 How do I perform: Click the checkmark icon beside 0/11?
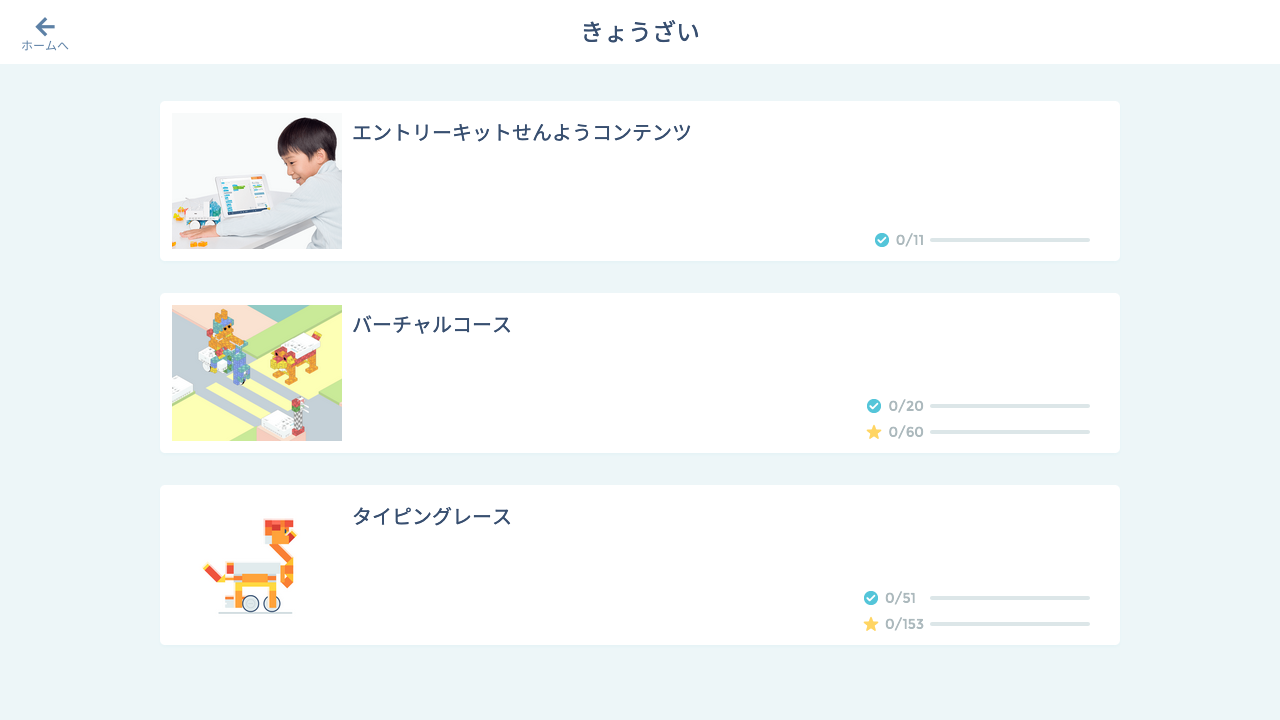(x=882, y=240)
